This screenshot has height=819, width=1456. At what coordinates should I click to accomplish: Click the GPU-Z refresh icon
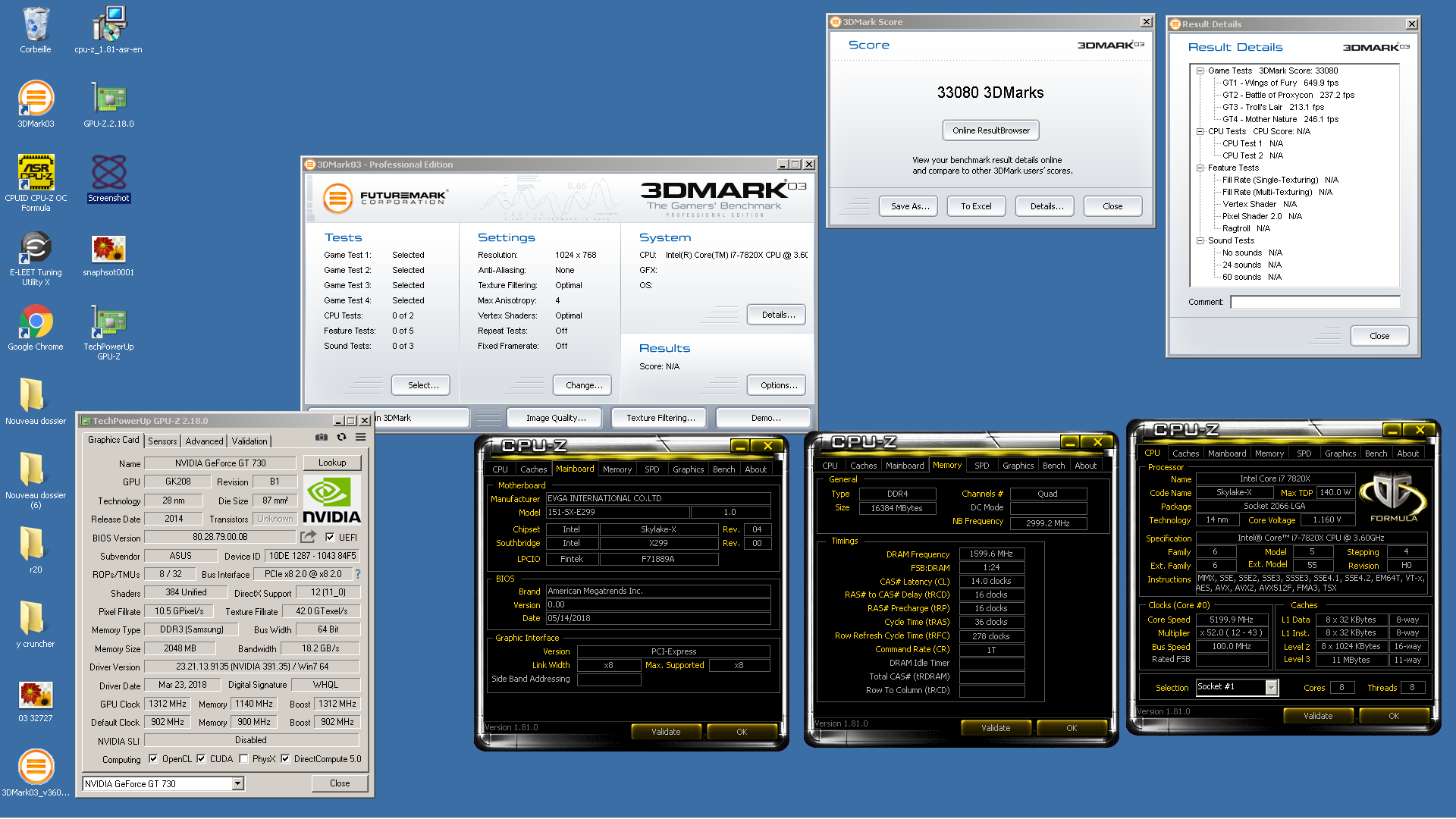341,438
